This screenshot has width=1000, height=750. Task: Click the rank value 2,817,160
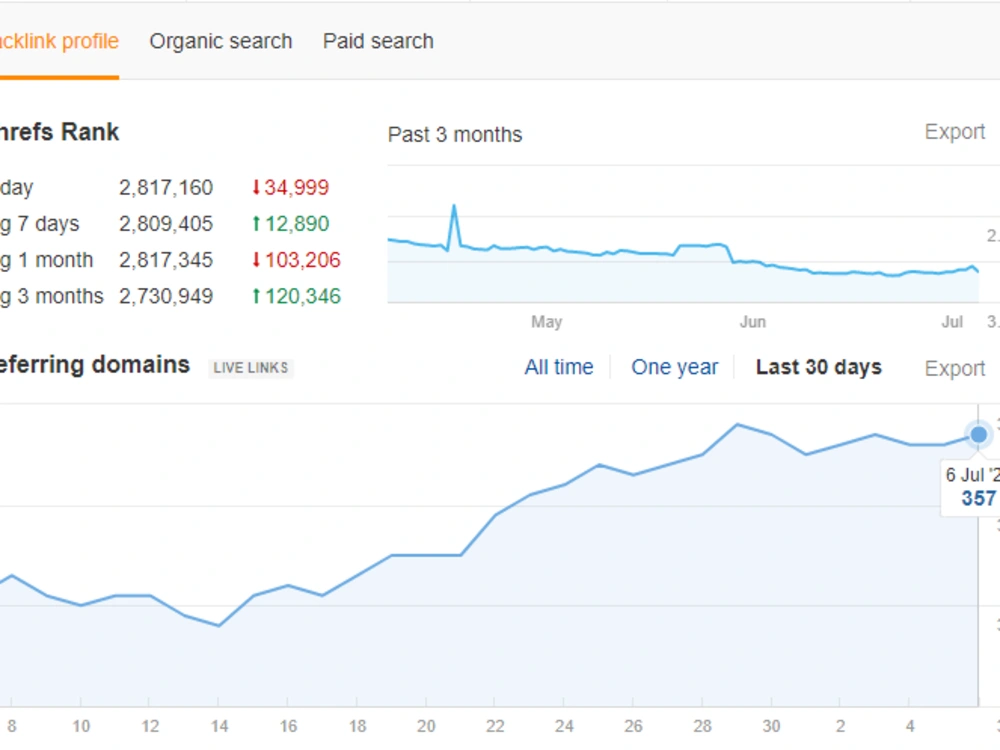pos(166,188)
